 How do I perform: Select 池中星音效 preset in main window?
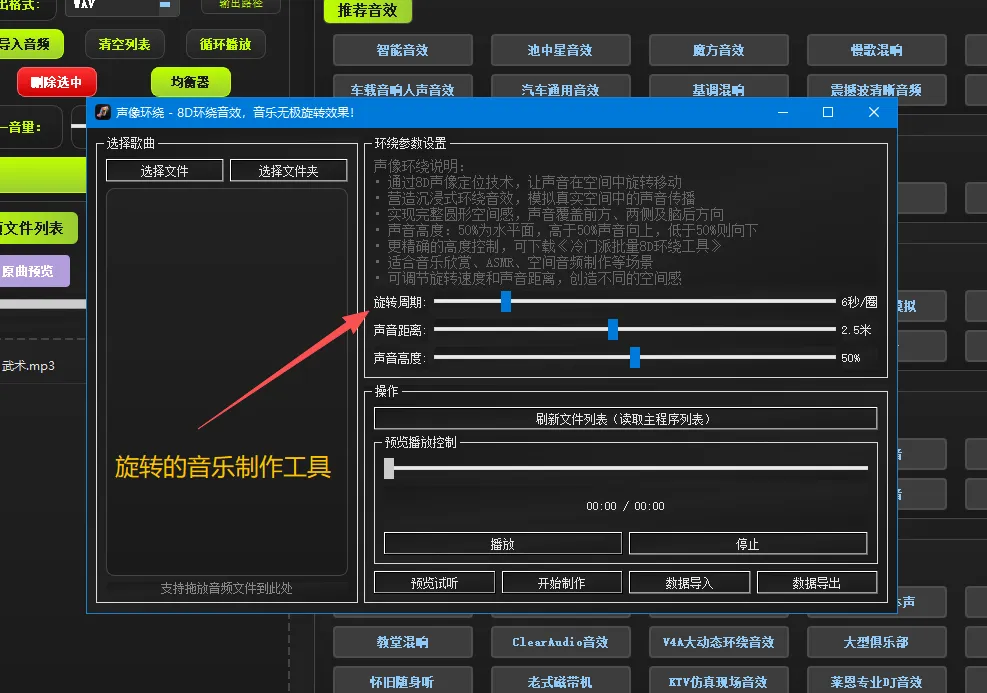point(560,50)
